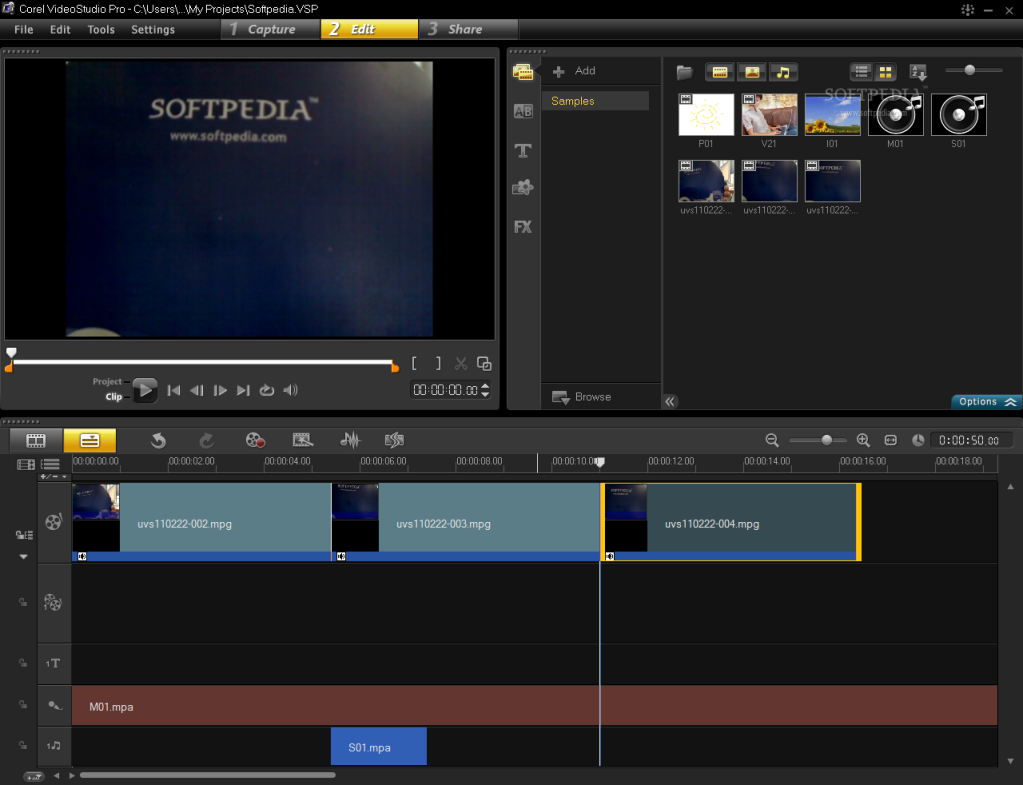The image size is (1023, 785).
Task: Click Add to create a library folder
Action: 575,71
